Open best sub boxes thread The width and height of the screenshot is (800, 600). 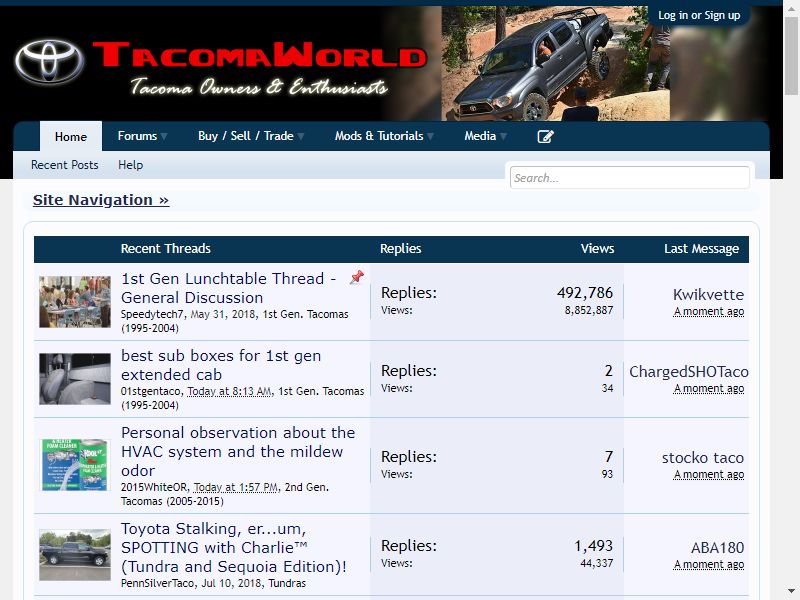tap(221, 365)
